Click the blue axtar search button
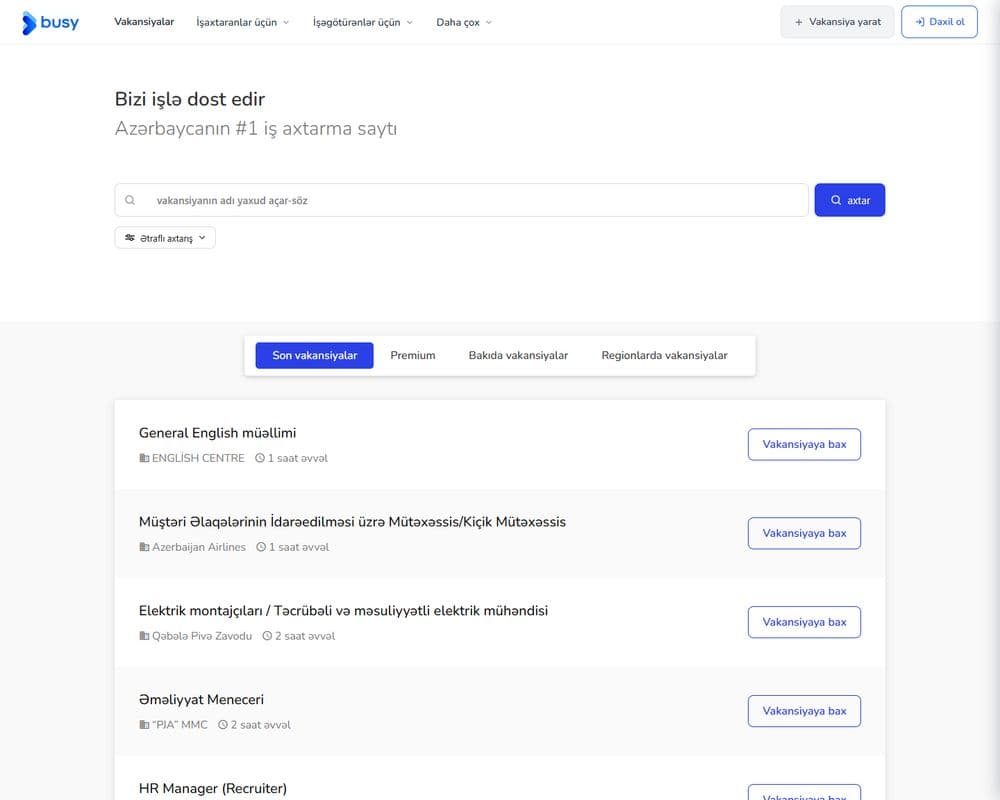 point(849,200)
